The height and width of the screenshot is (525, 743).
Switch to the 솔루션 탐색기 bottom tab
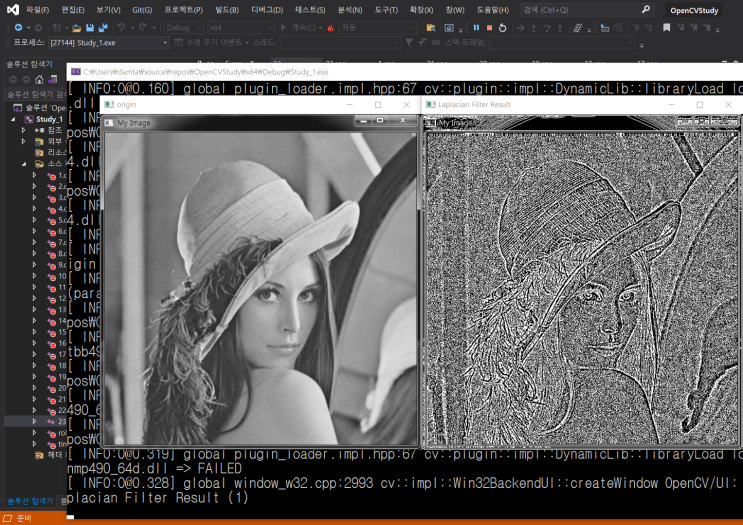[x=30, y=501]
